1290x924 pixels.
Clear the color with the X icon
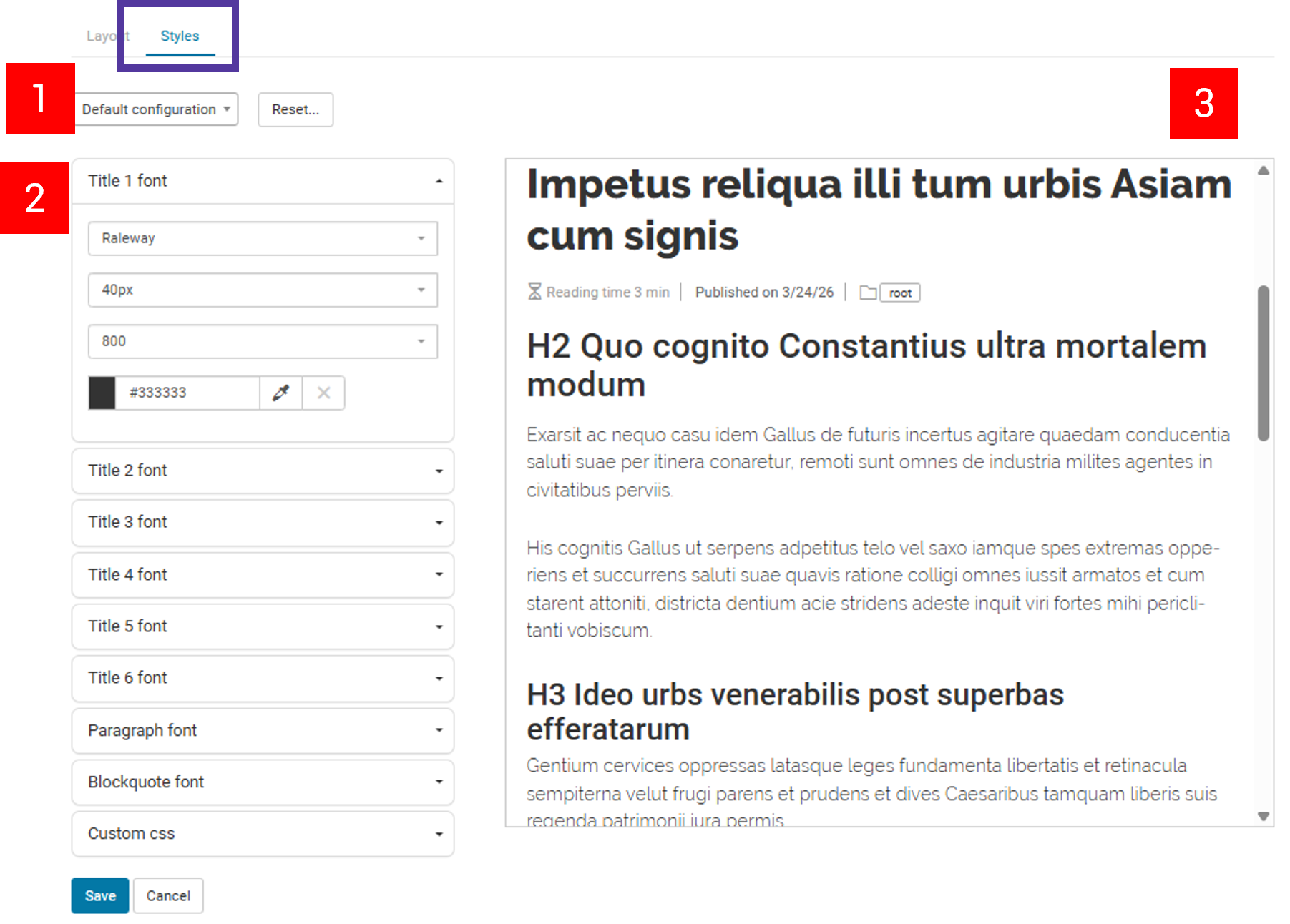[x=324, y=393]
